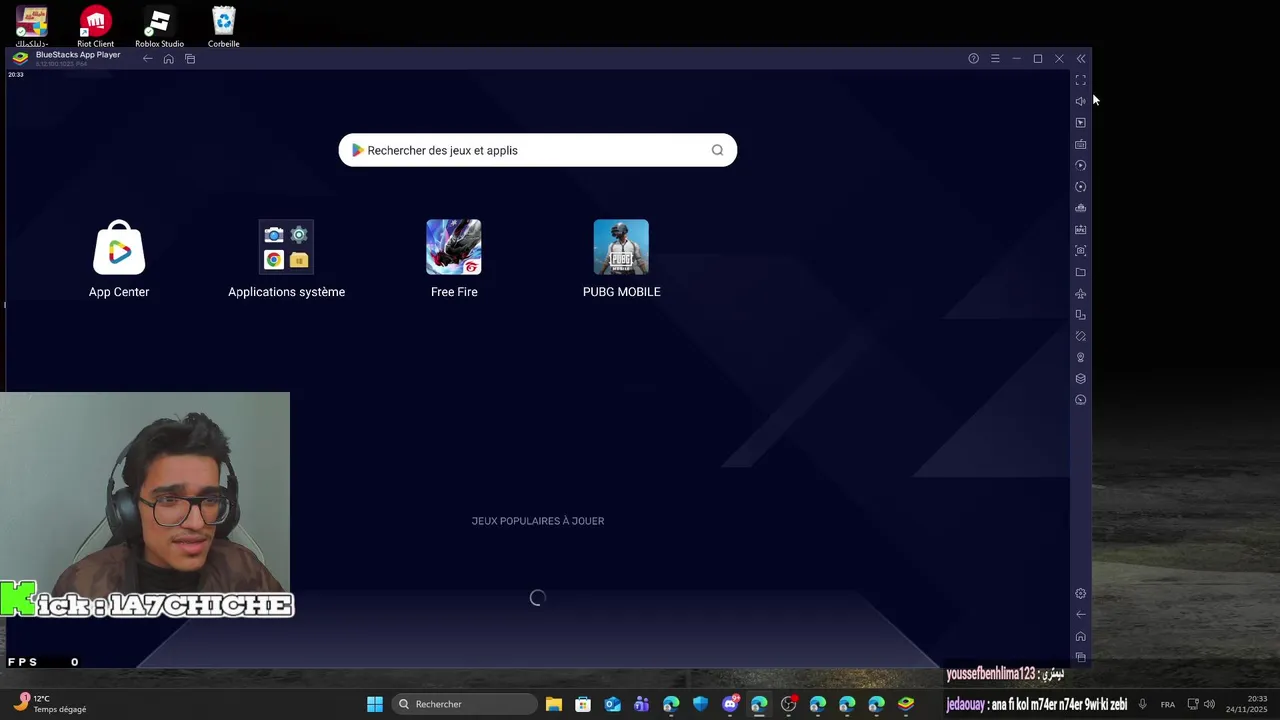
Task: Go back using the BlueStacks title bar arrow
Action: [x=147, y=59]
